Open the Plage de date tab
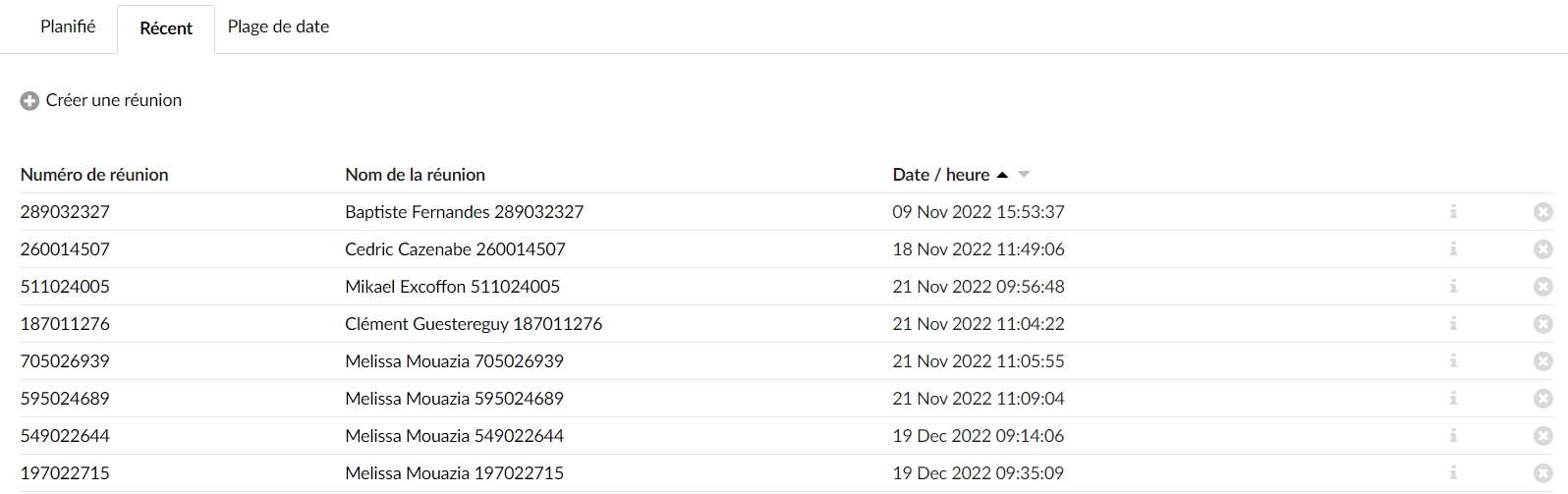The width and height of the screenshot is (1568, 494). 278,27
